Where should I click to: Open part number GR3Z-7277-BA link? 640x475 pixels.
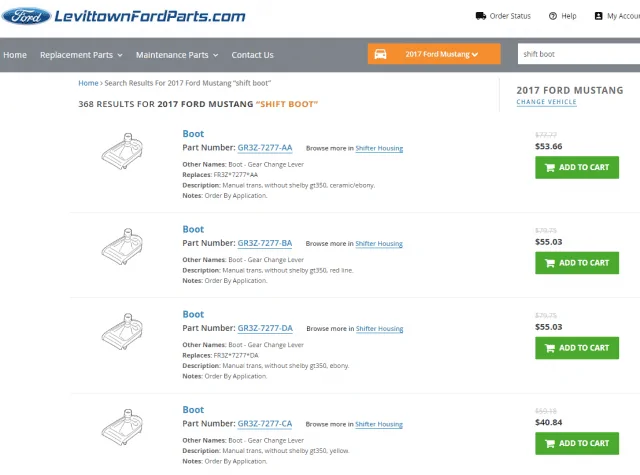click(265, 243)
